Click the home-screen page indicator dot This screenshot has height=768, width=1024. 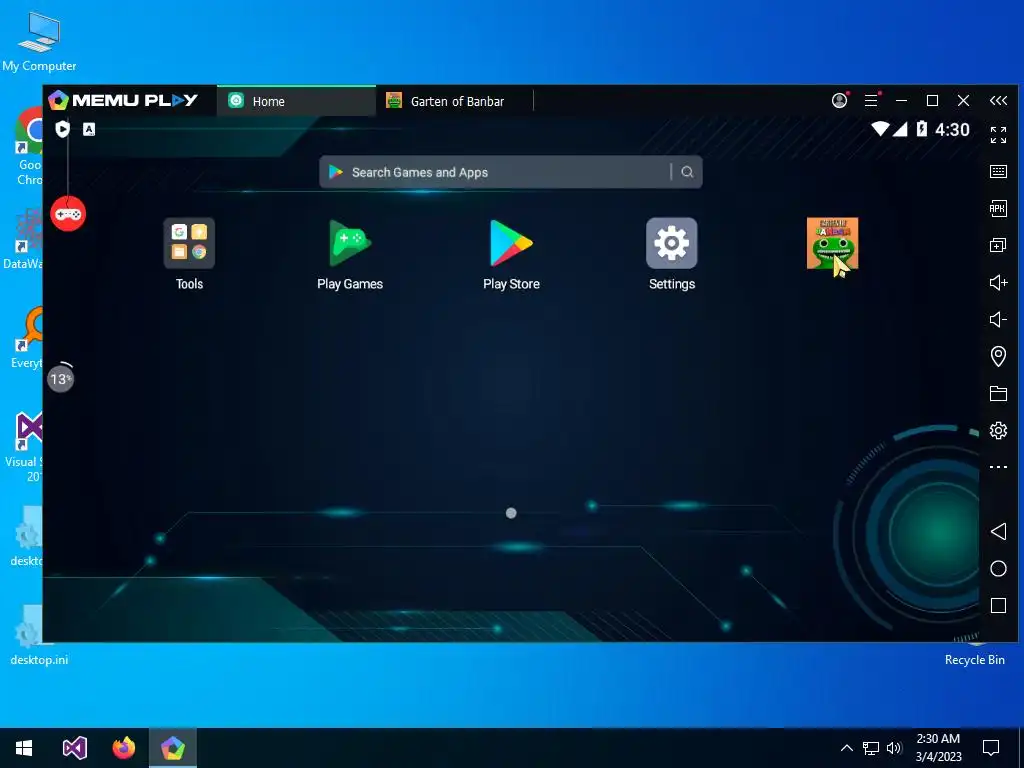[x=511, y=513]
